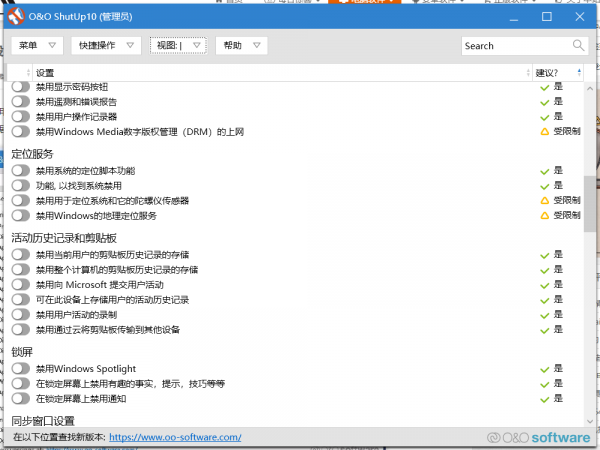Click the 锁屏 section heading

[x=22, y=352]
